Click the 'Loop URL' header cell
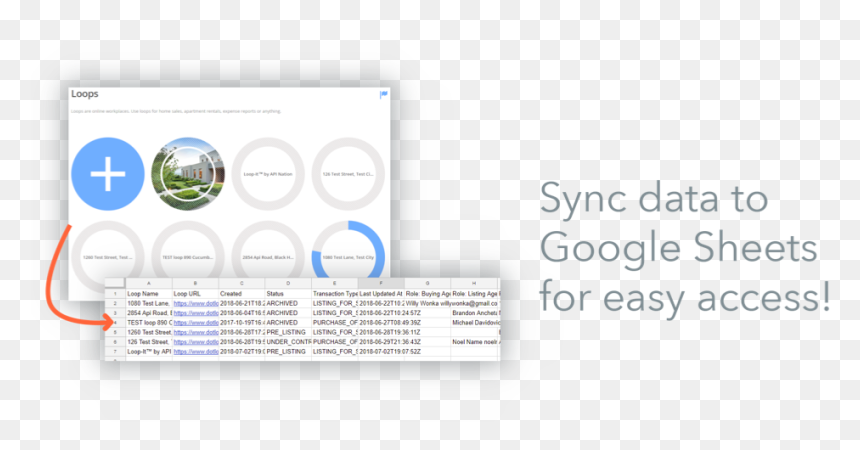Image resolution: width=860 pixels, height=450 pixels. (195, 294)
